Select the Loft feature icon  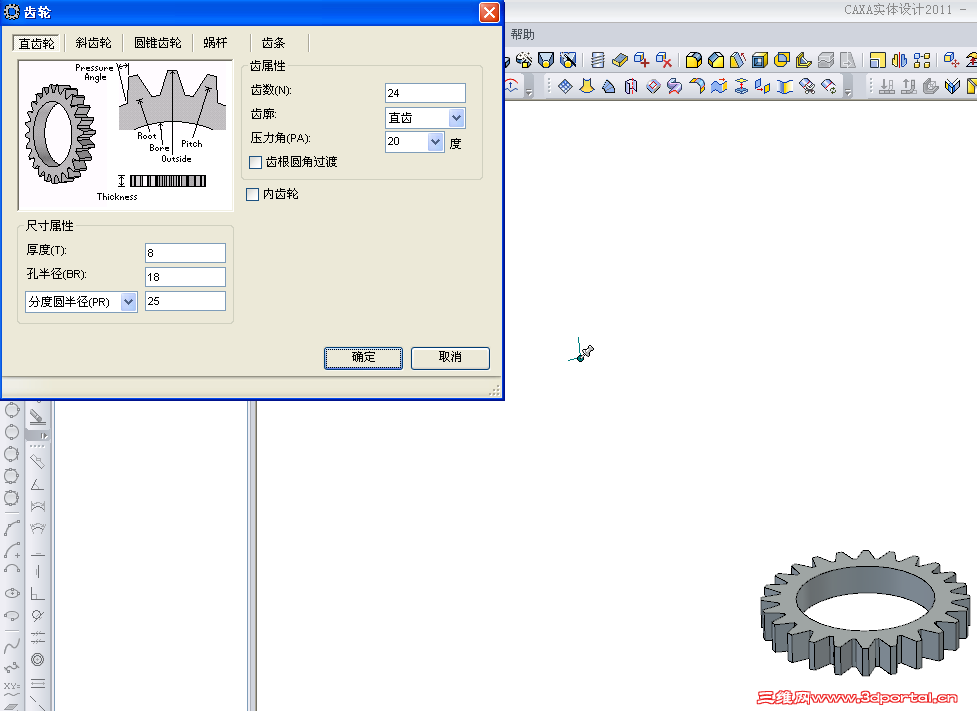pos(588,87)
